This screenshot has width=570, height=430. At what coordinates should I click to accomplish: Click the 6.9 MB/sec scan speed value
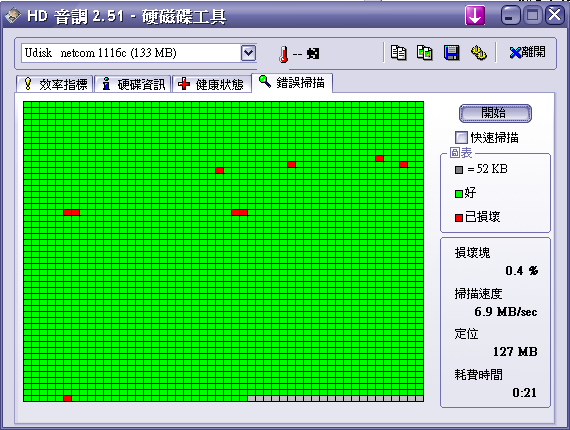pyautogui.click(x=505, y=312)
